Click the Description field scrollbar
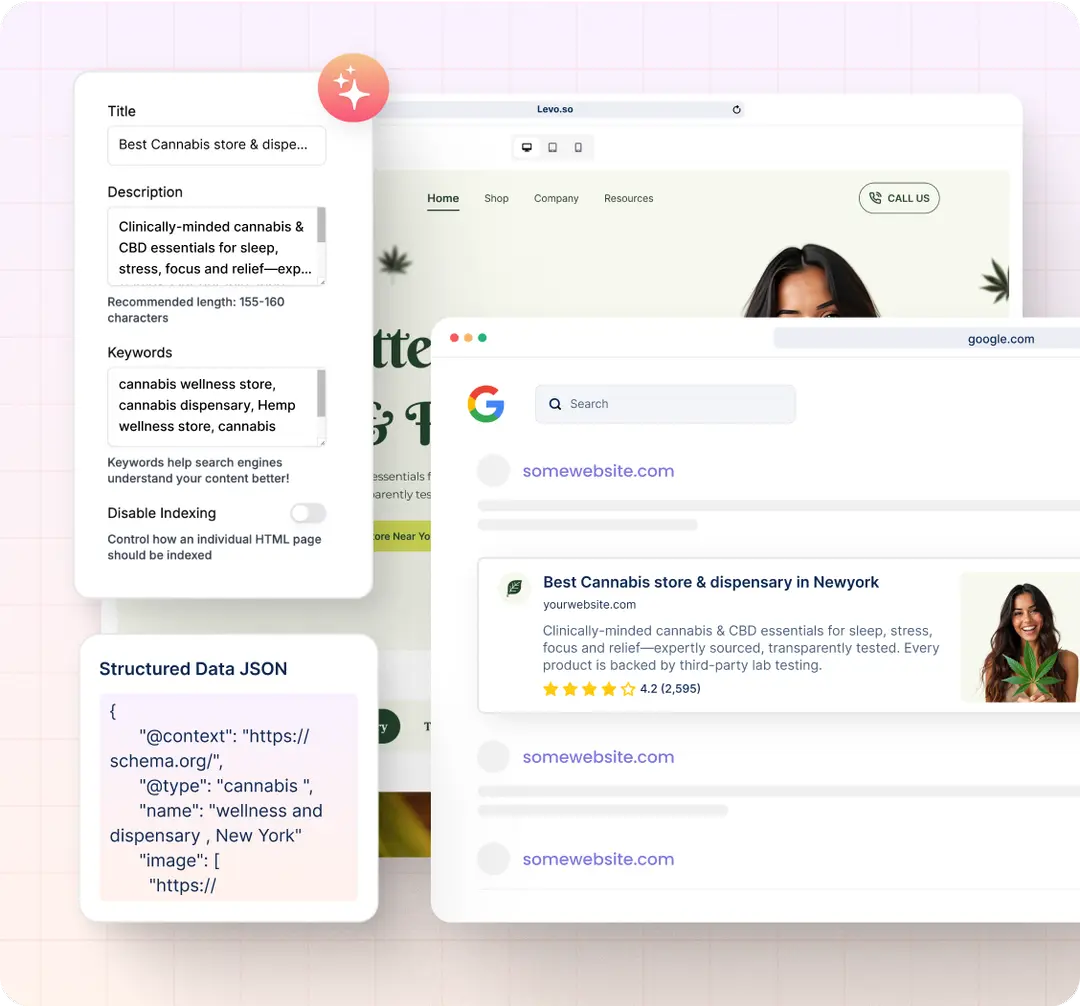This screenshot has width=1080, height=1006. pyautogui.click(x=321, y=224)
